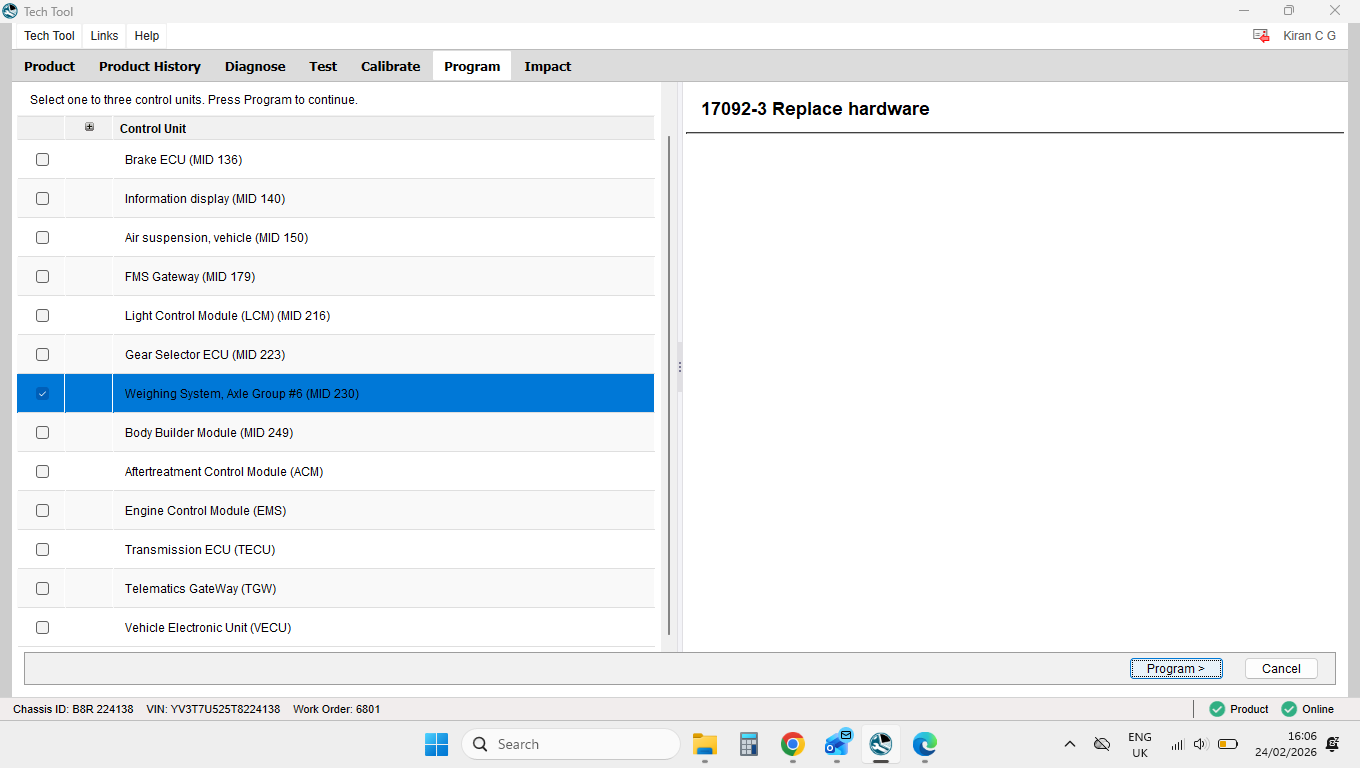Click the cloud sync off tray icon
The width and height of the screenshot is (1360, 768).
click(x=1102, y=744)
